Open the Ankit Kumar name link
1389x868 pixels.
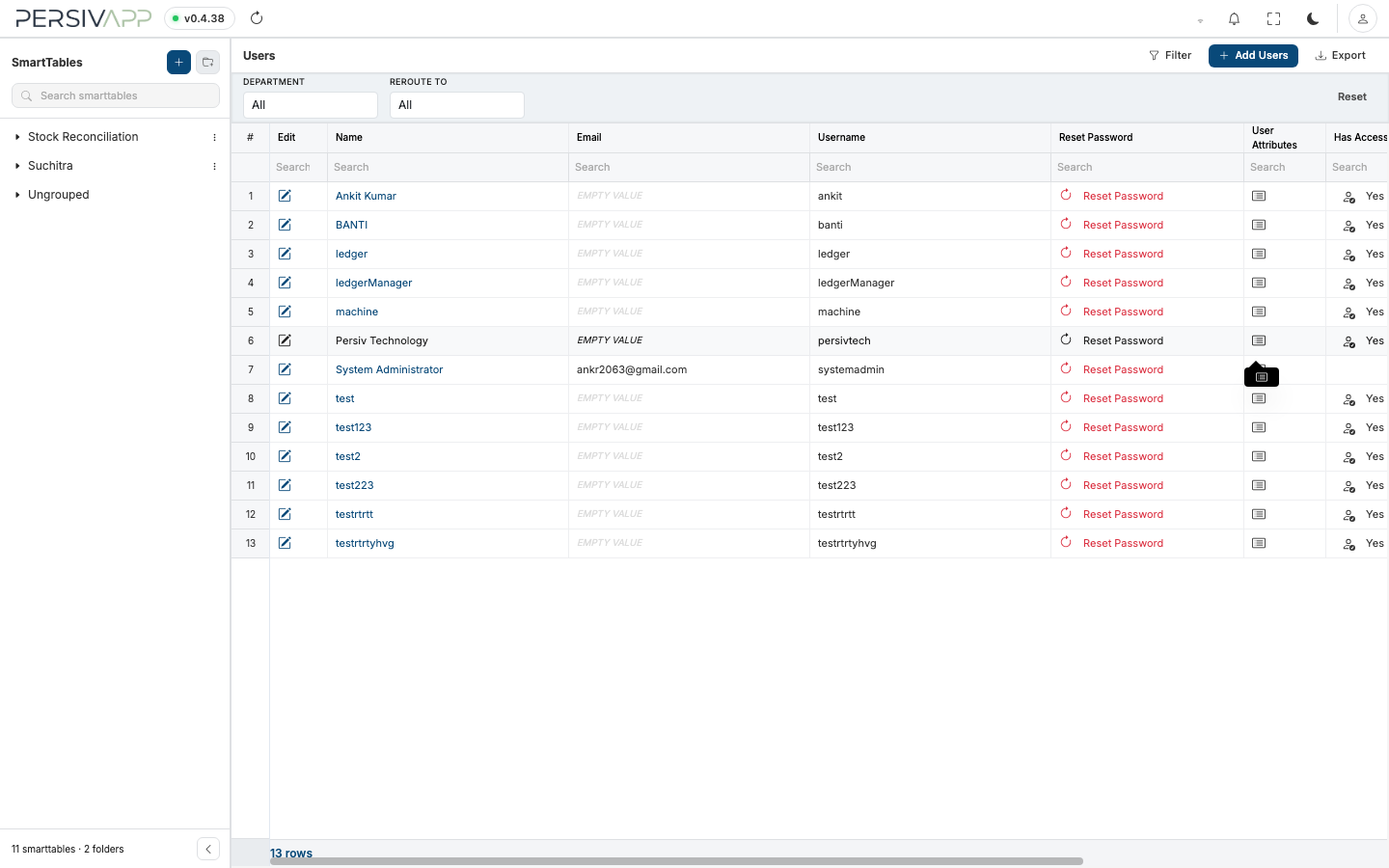click(366, 196)
